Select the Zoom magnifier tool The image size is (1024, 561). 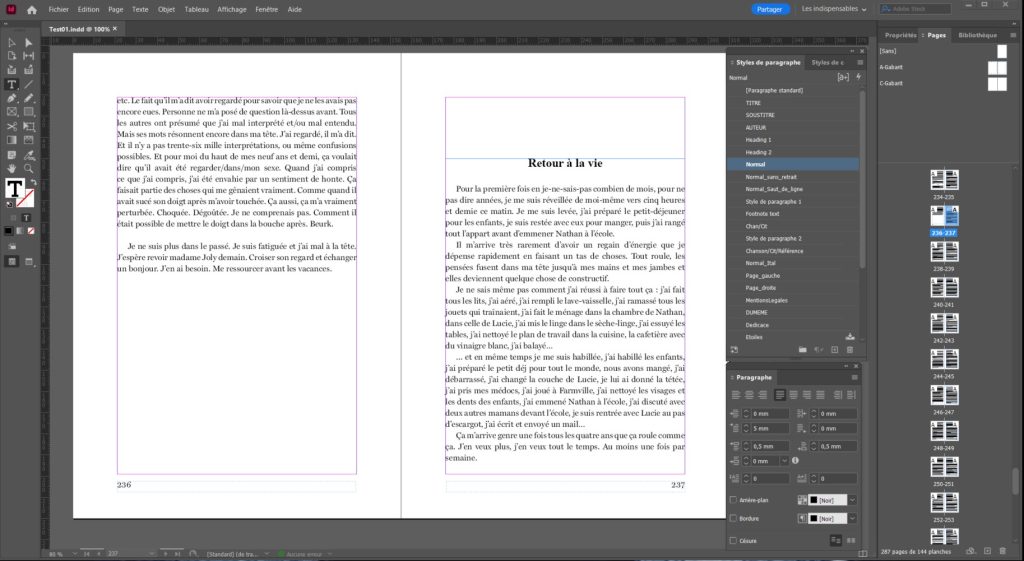coord(28,168)
